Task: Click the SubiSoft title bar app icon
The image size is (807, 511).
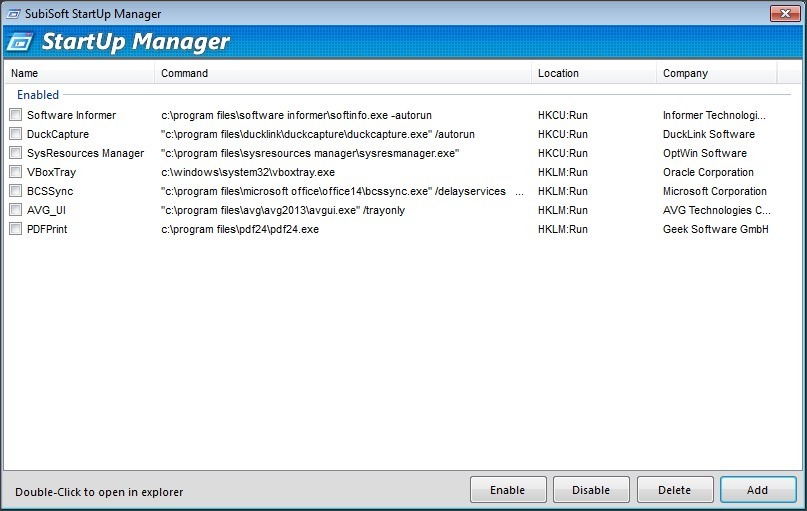Action: click(13, 14)
